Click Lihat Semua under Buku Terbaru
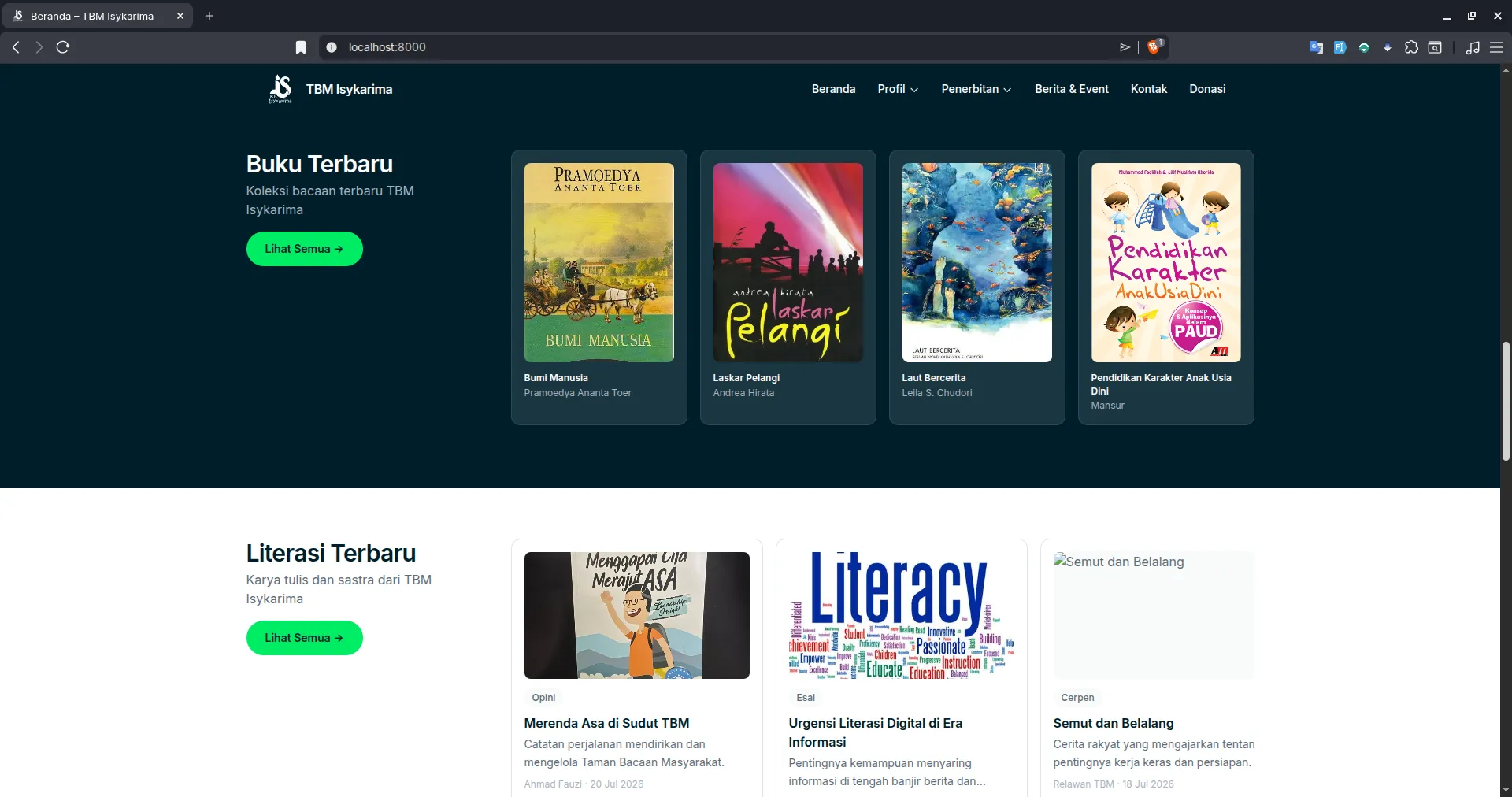This screenshot has width=1512, height=797. [304, 249]
